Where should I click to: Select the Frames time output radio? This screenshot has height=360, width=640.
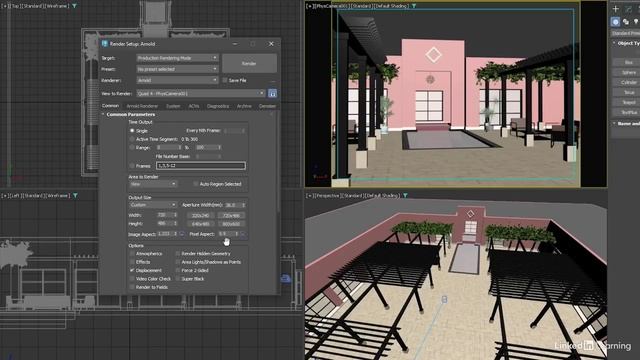click(x=132, y=166)
